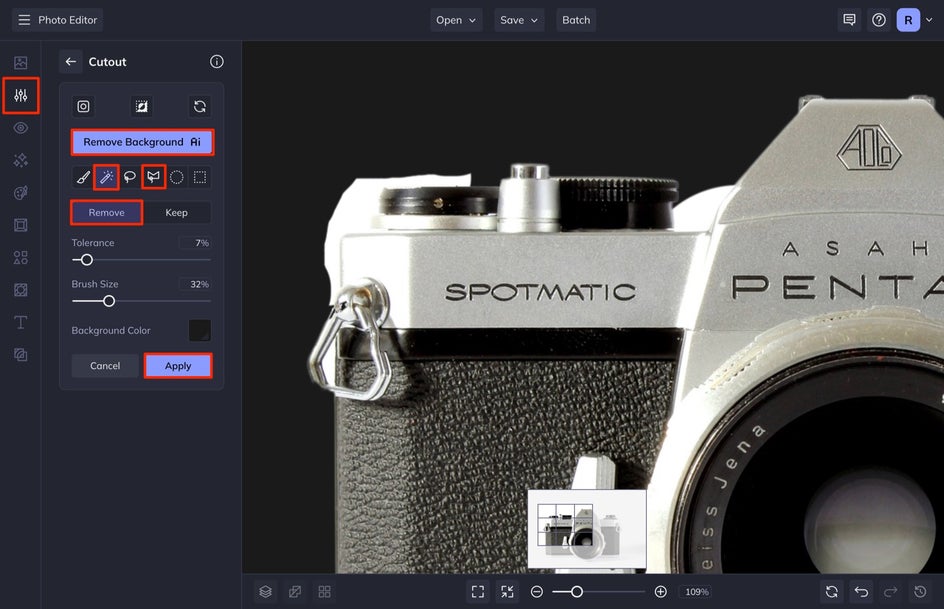Open the layers panel icon
The image size is (944, 609).
(x=266, y=592)
